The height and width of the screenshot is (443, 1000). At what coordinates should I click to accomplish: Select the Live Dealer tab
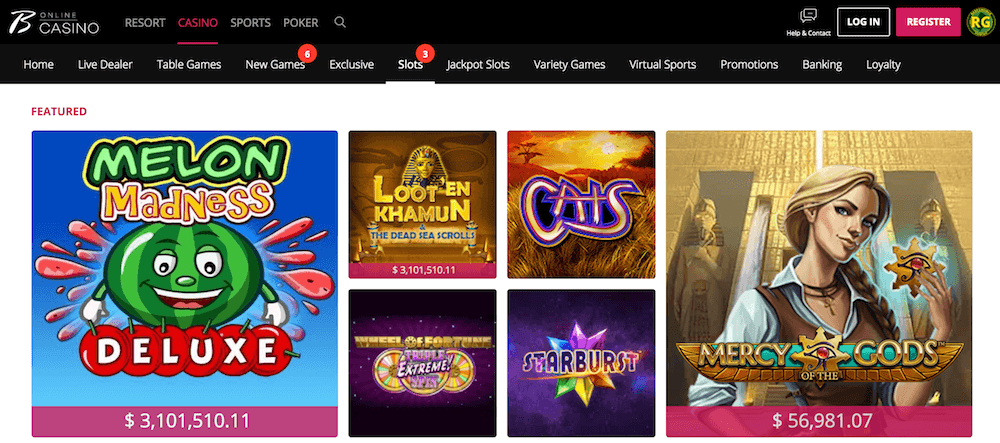pyautogui.click(x=105, y=64)
